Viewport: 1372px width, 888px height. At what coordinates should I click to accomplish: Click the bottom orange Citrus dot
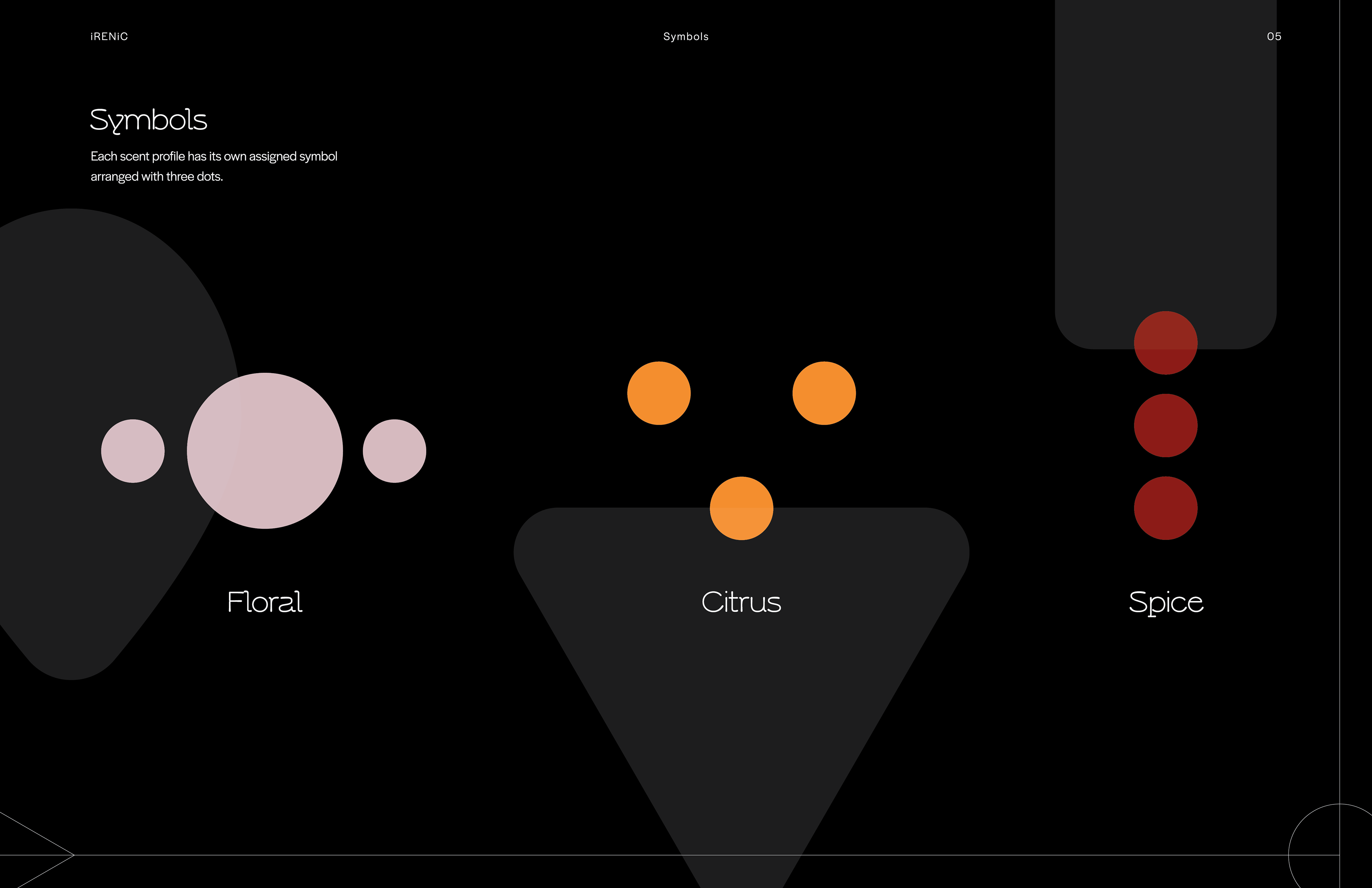[x=741, y=508]
